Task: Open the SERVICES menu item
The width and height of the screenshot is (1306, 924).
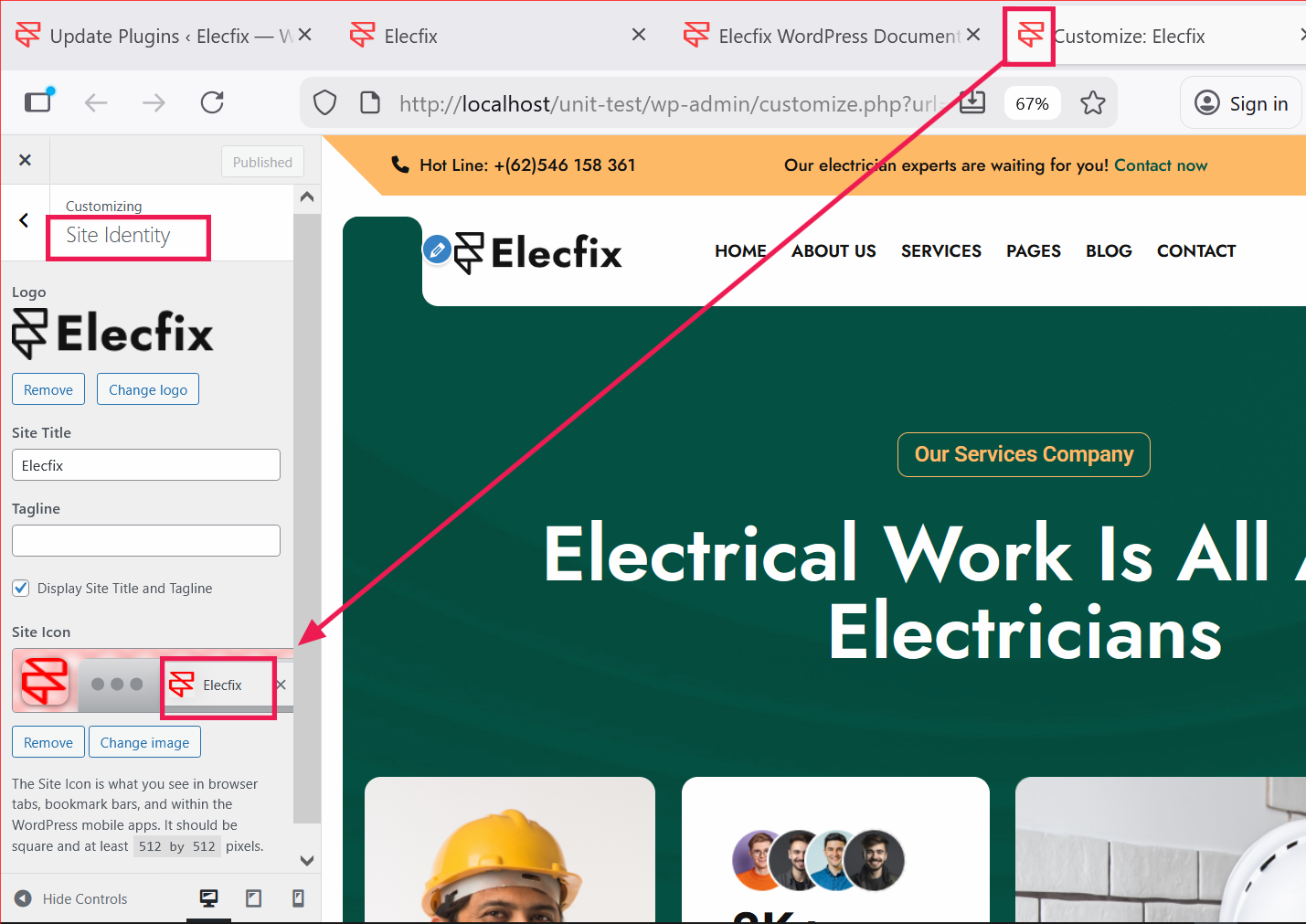Action: pos(941,250)
